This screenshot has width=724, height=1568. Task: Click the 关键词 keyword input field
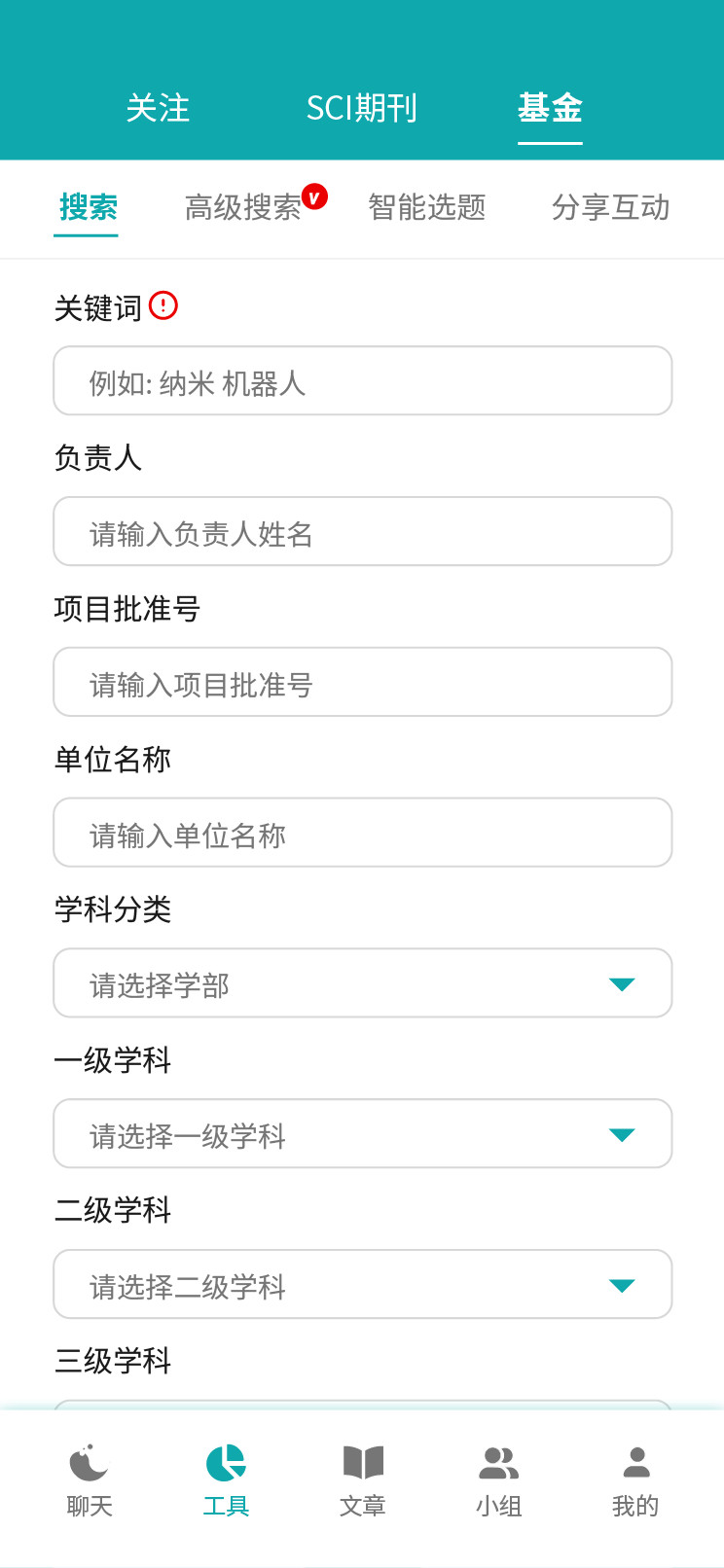[362, 381]
